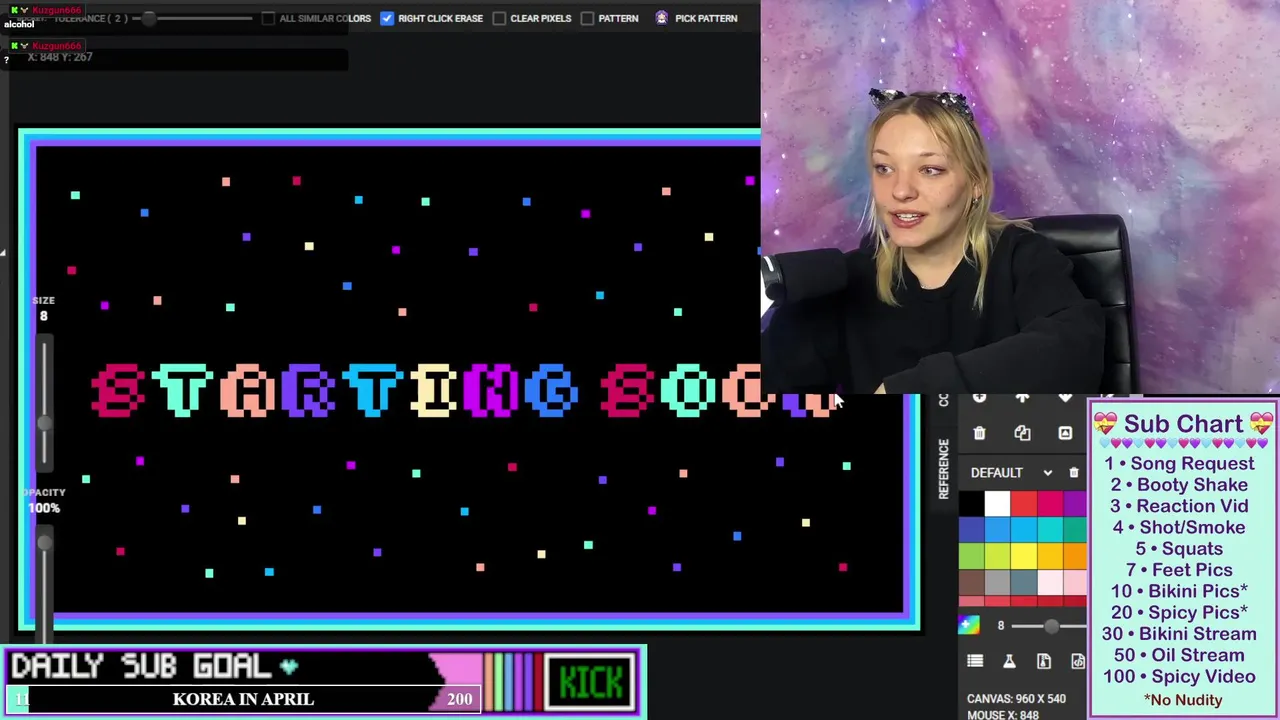Select the gray swatch
This screenshot has height=720, width=1280.
coord(997,582)
